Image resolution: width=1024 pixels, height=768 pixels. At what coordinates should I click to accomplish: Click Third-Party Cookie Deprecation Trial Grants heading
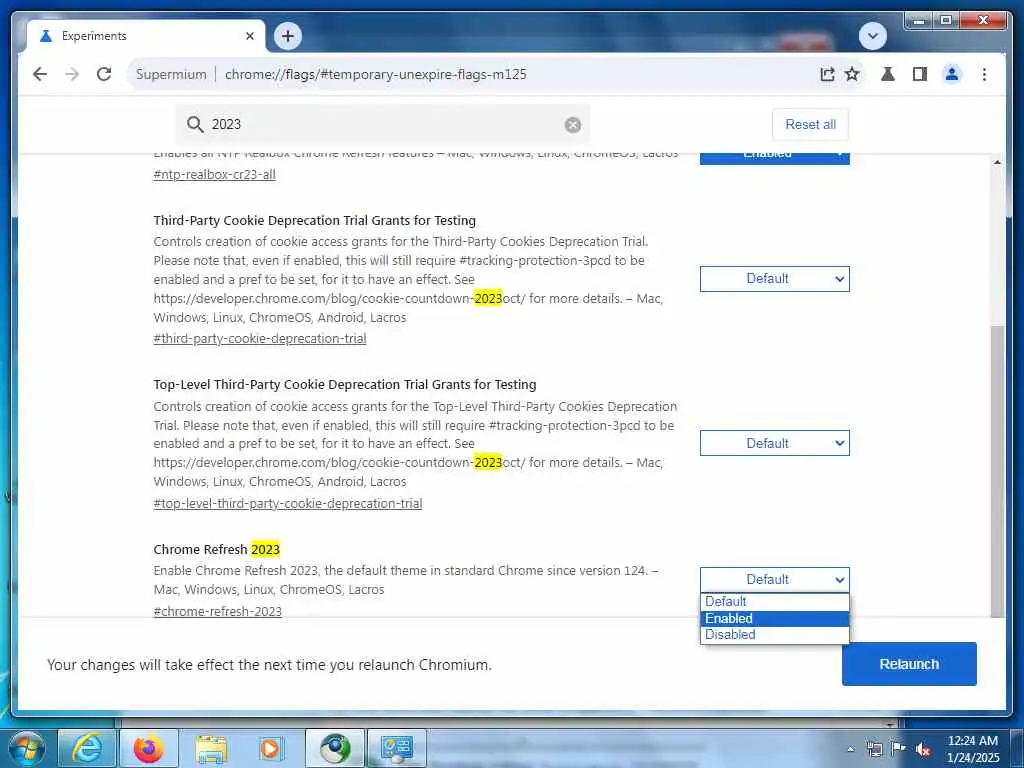315,220
